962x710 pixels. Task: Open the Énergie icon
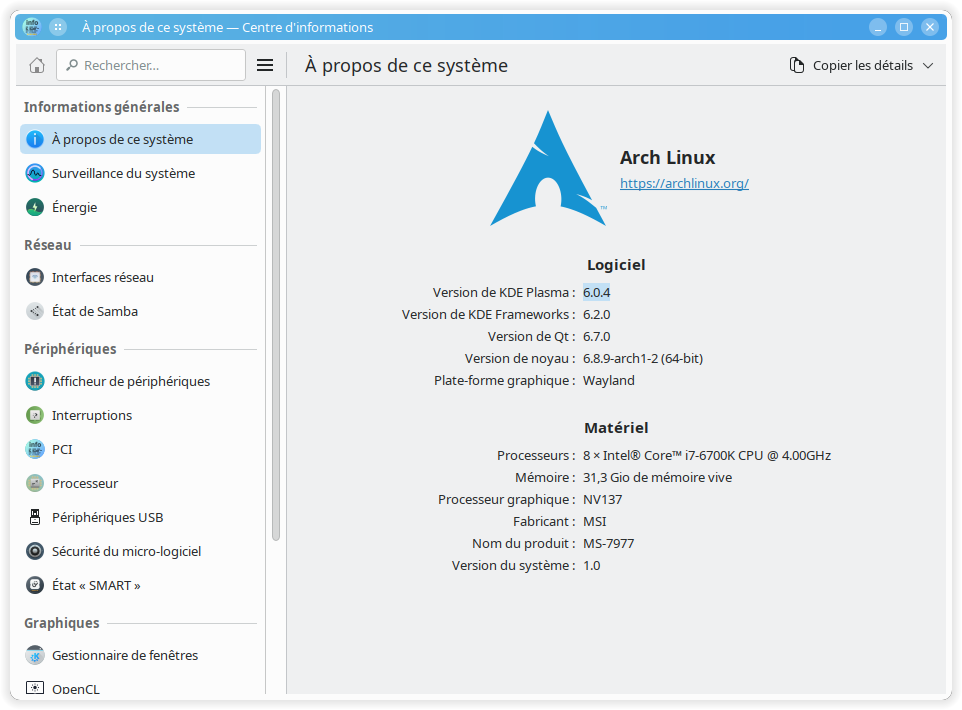pos(35,207)
